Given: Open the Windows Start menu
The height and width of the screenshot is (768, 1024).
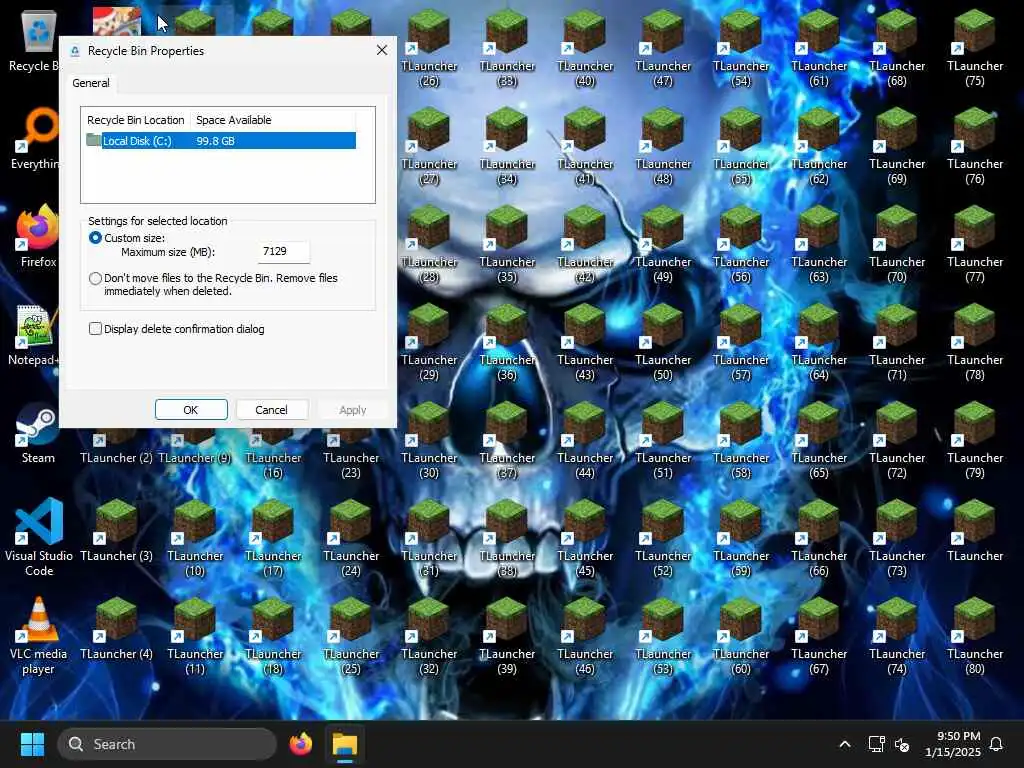Looking at the screenshot, I should pos(32,744).
